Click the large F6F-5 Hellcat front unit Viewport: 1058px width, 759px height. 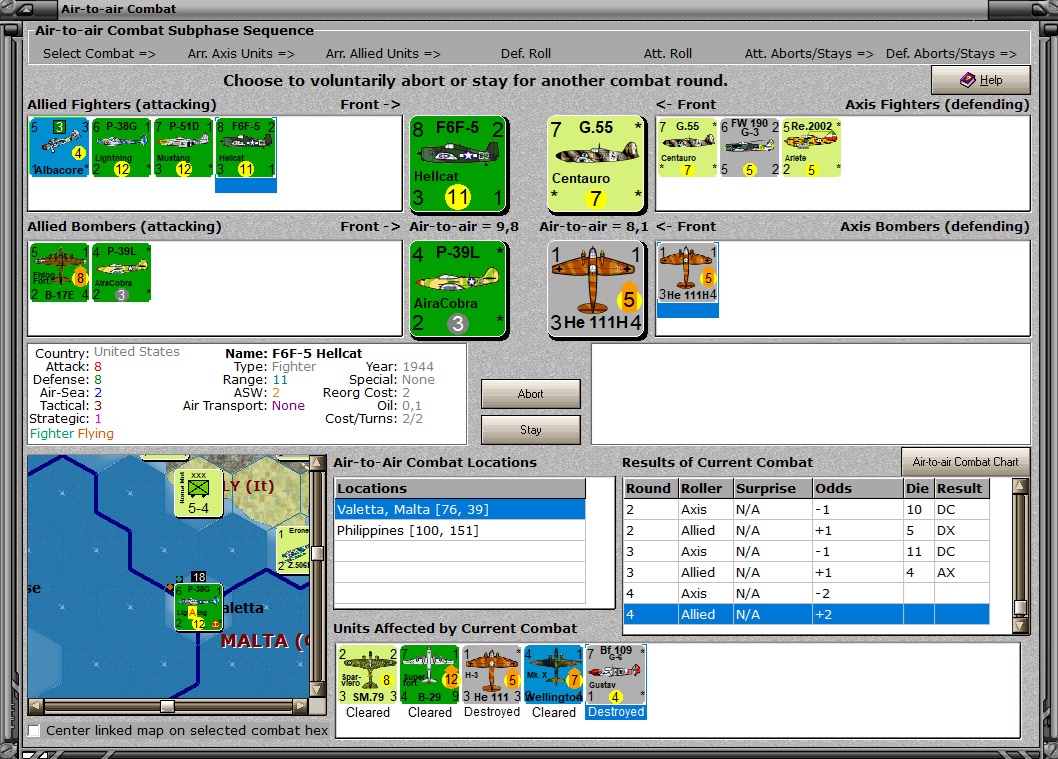click(458, 164)
